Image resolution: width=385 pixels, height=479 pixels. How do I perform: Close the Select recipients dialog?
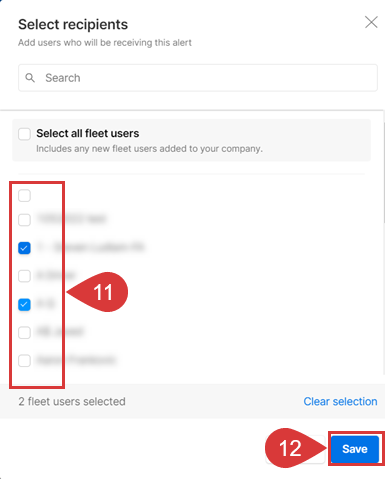371,22
